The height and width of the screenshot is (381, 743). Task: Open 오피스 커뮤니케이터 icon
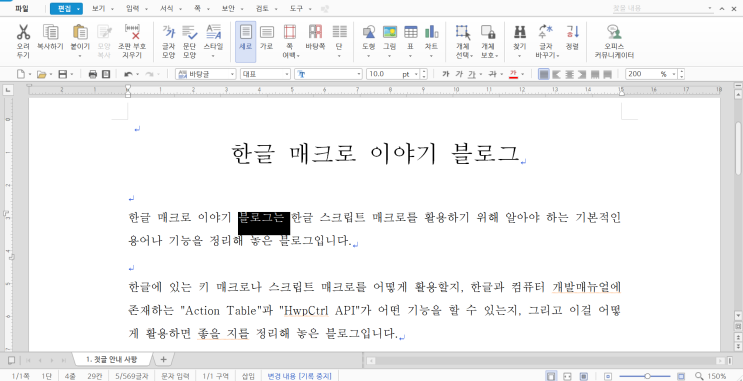[x=614, y=32]
